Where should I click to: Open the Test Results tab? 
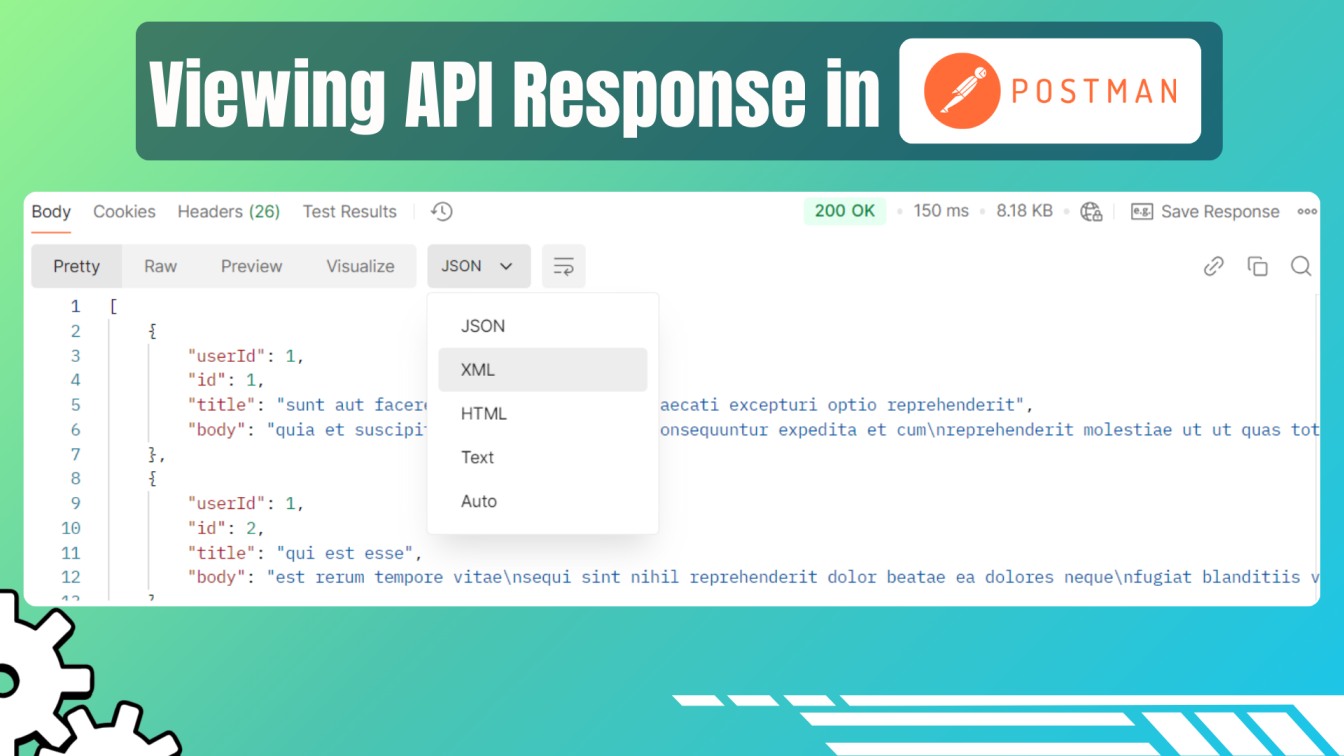[x=350, y=211]
